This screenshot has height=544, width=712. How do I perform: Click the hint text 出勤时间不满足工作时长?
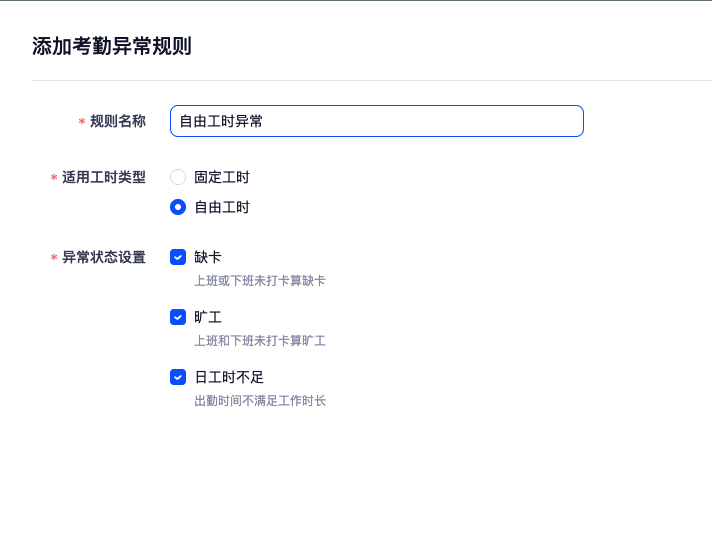pos(260,401)
